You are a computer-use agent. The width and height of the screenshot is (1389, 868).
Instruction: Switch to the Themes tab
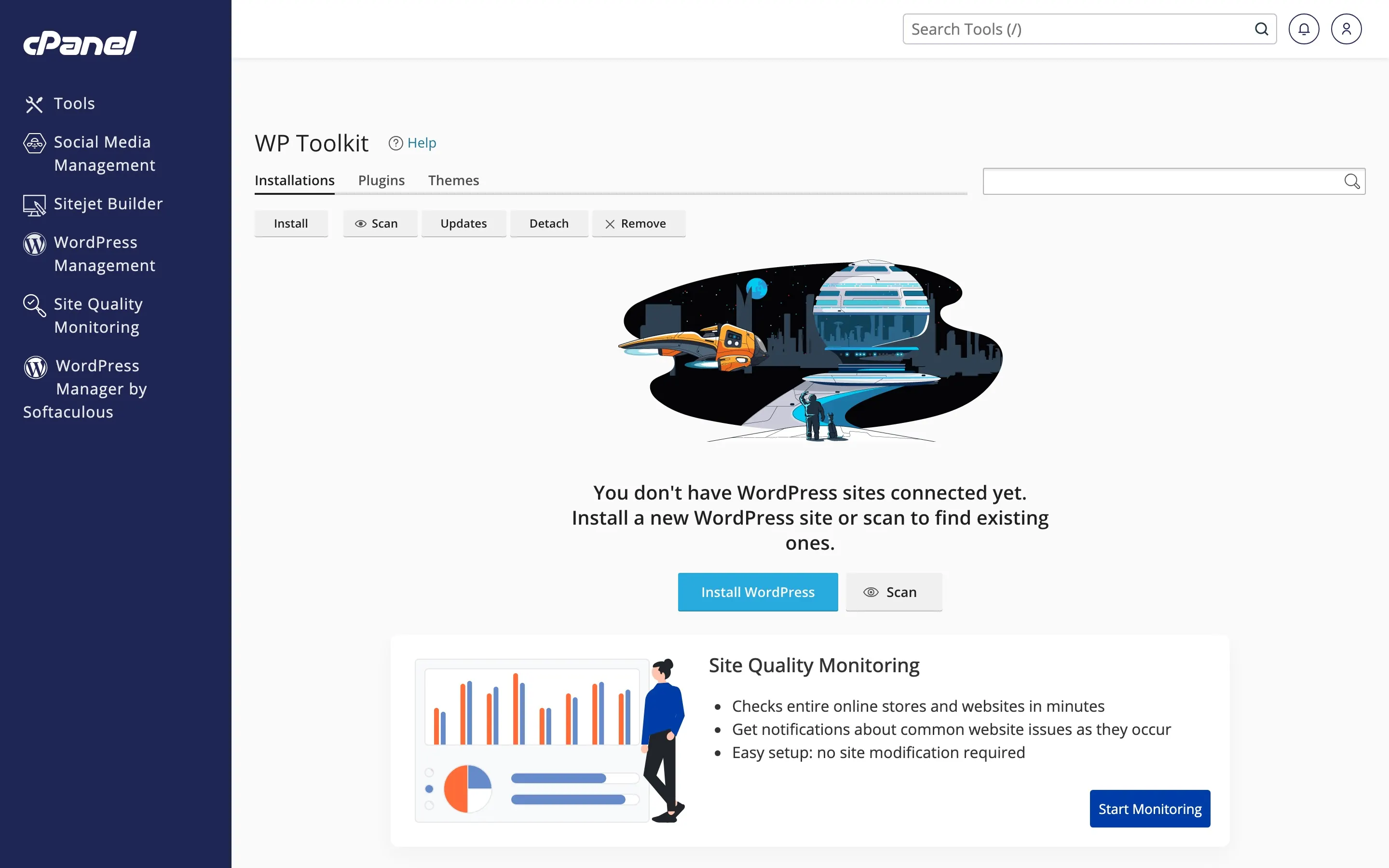tap(453, 180)
